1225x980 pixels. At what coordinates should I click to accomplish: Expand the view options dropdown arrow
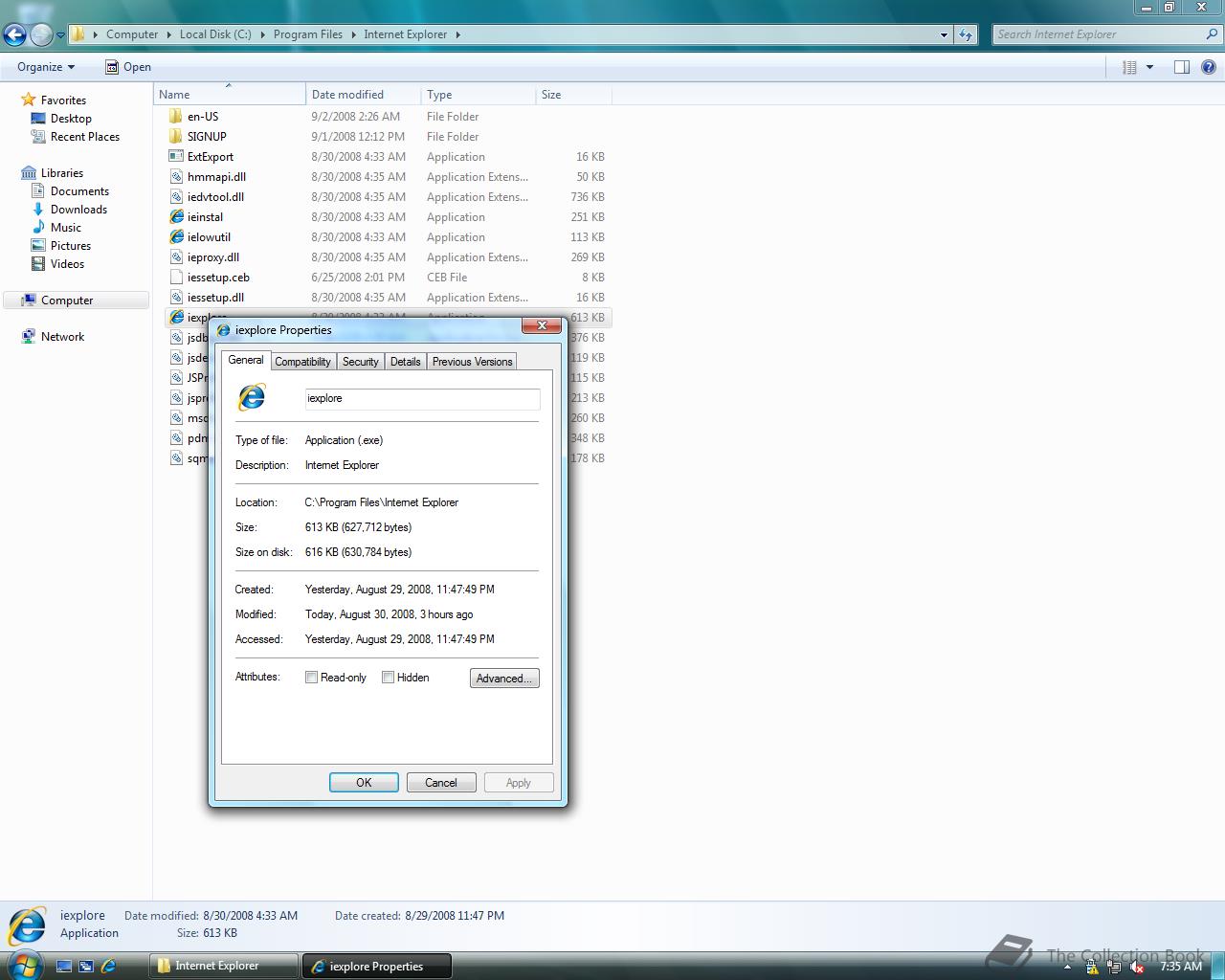pyautogui.click(x=1149, y=67)
